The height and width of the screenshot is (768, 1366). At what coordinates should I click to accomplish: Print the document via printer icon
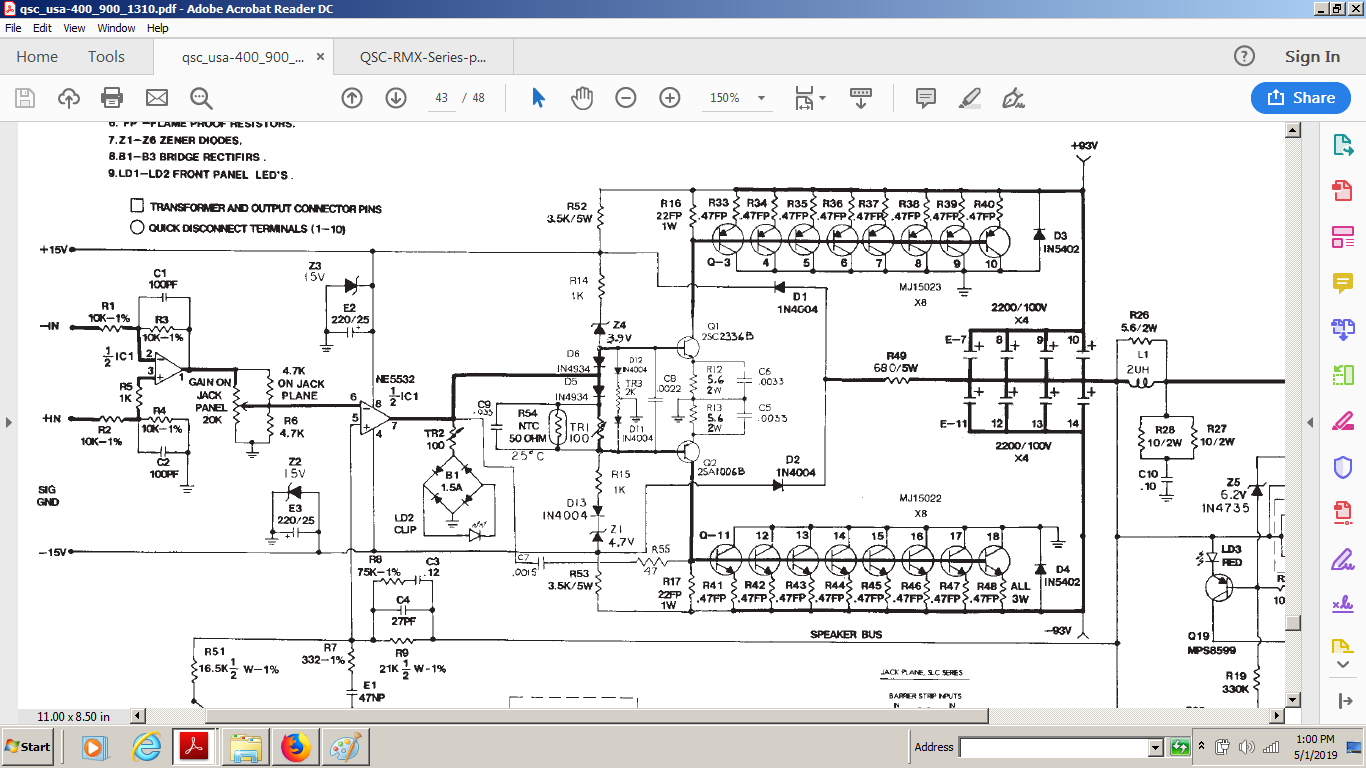(112, 98)
